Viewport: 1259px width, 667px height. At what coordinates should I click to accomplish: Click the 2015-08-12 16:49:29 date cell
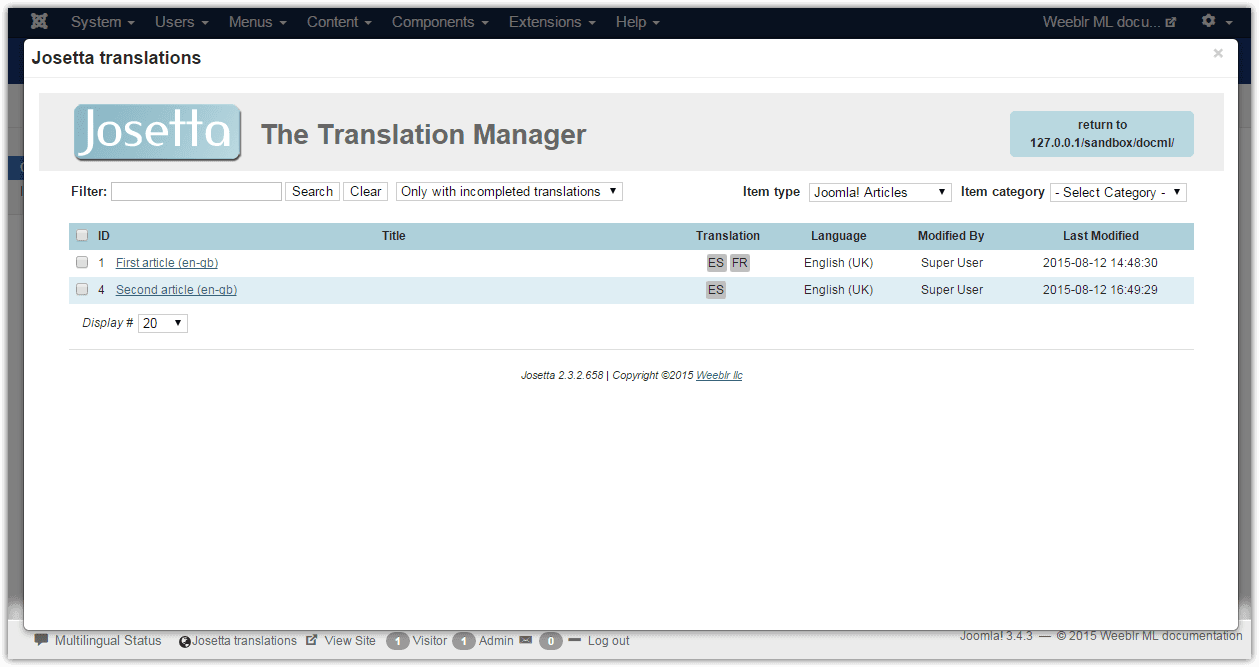[x=1100, y=290]
